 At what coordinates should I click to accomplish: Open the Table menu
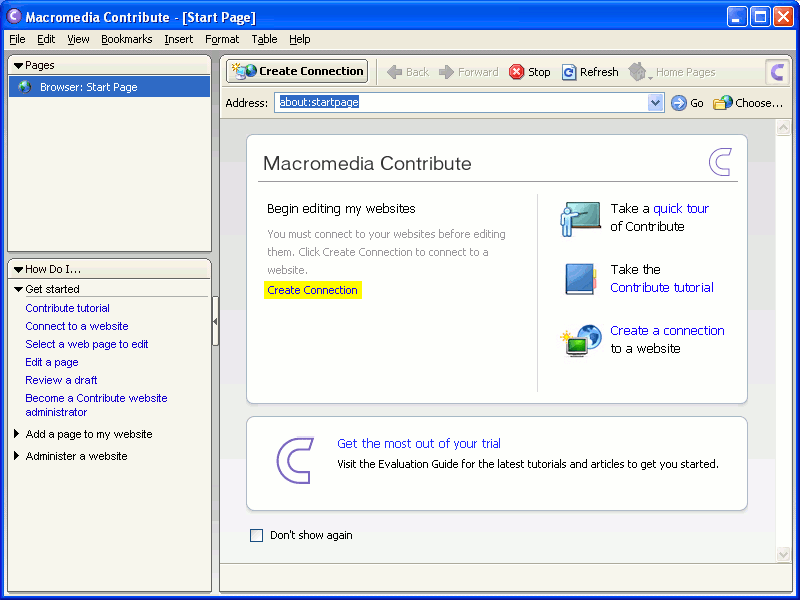[x=264, y=39]
